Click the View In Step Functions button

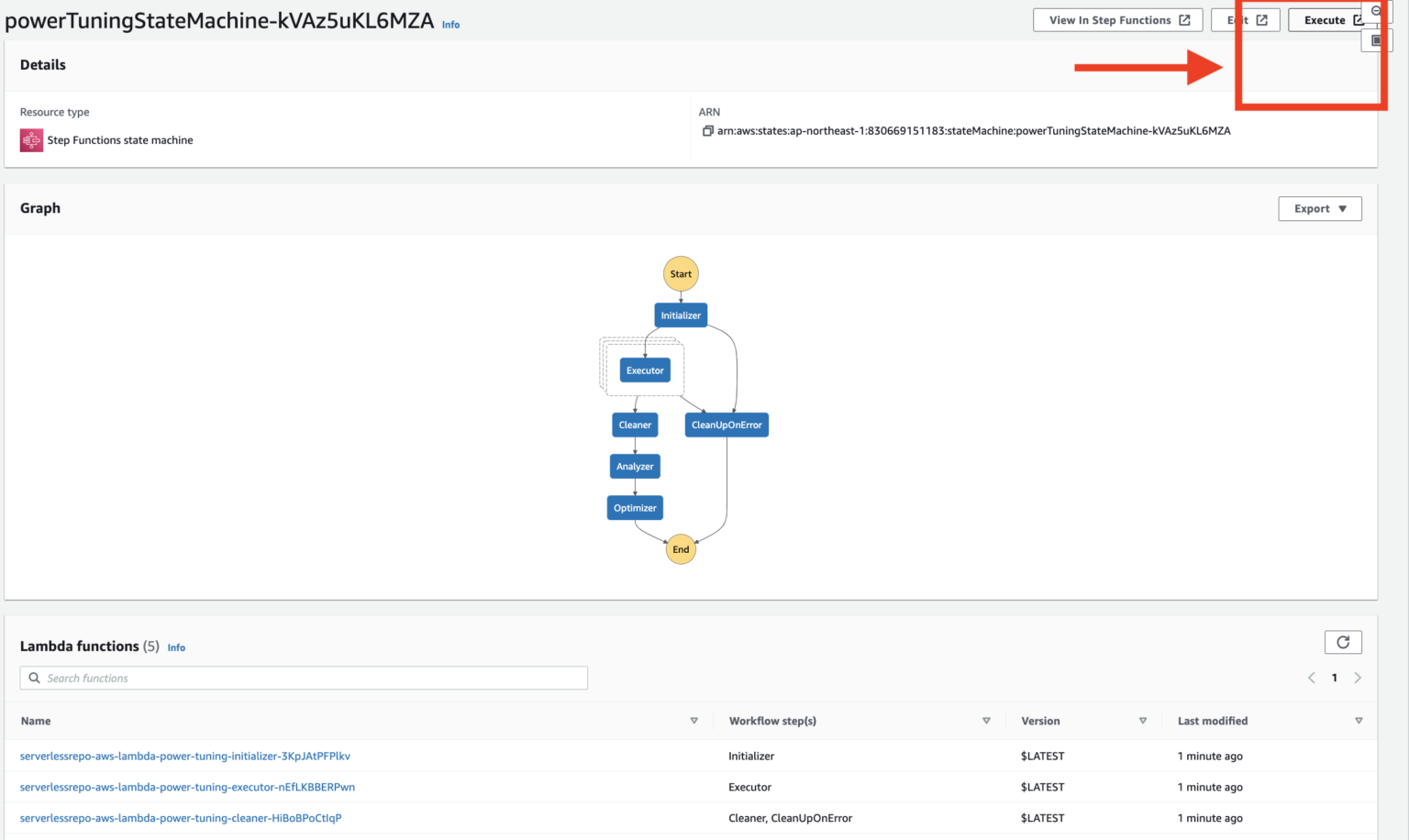(1108, 19)
